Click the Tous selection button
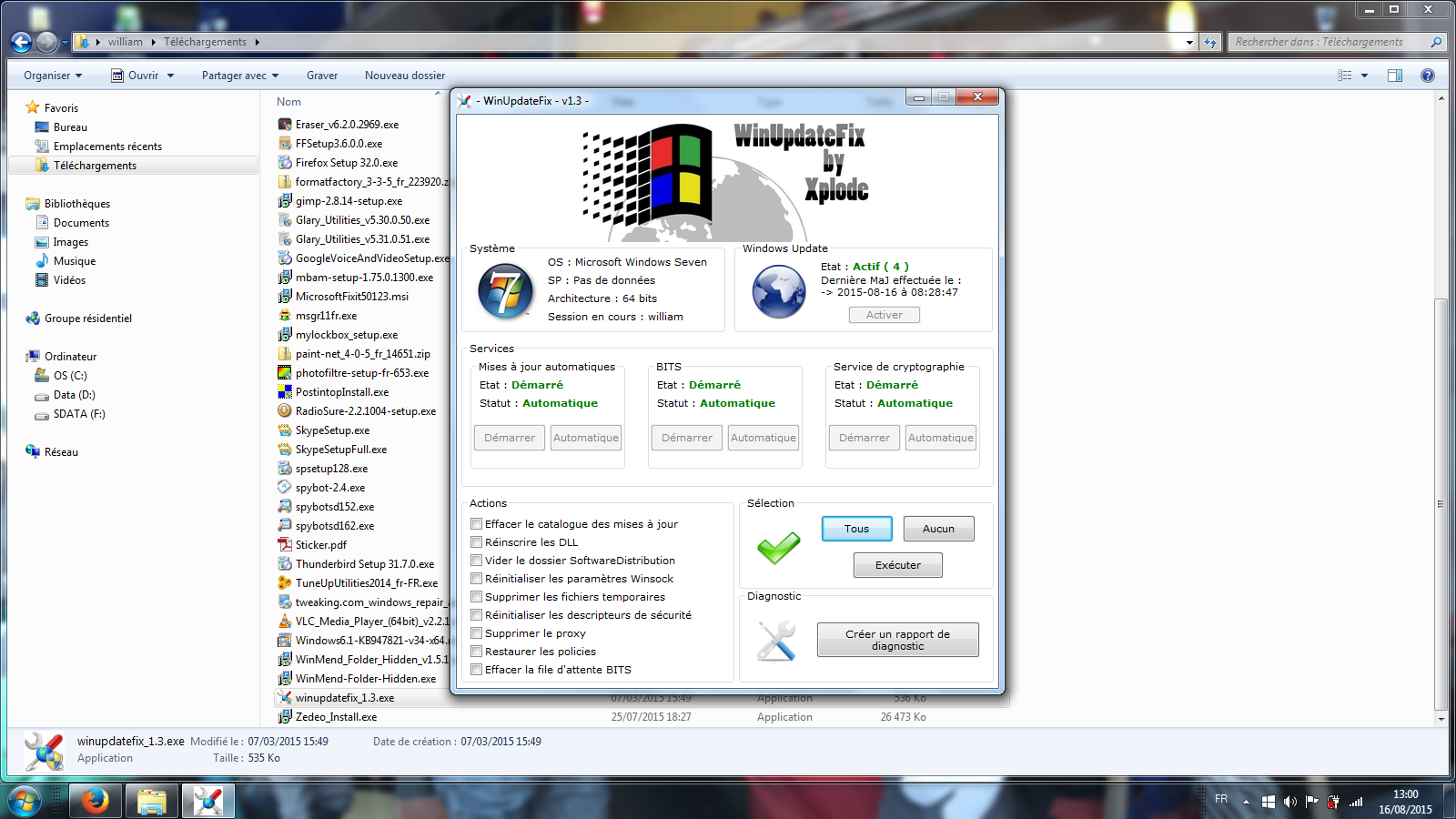1456x819 pixels. point(856,529)
